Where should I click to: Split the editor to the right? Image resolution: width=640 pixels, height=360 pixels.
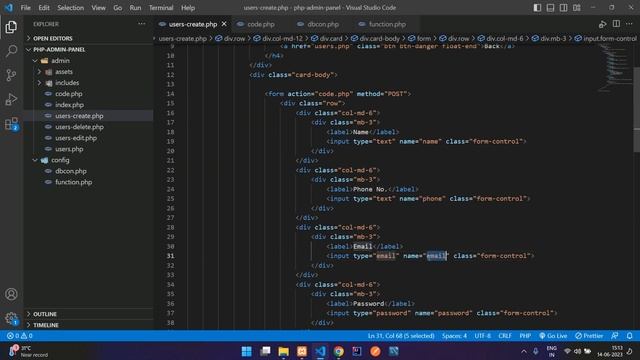pos(616,24)
